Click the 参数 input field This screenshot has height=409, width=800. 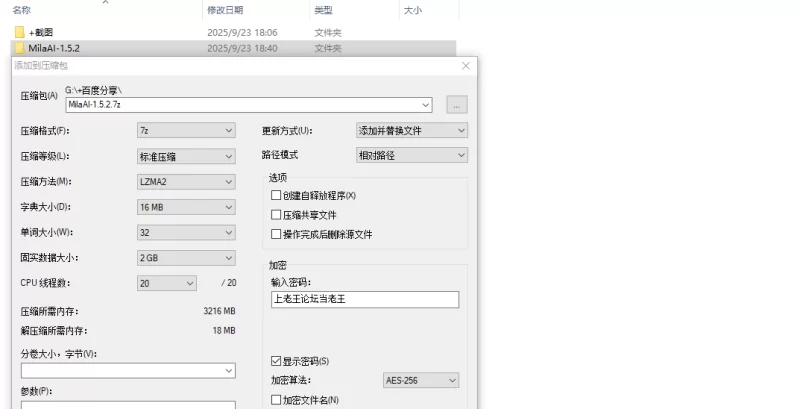[128, 405]
